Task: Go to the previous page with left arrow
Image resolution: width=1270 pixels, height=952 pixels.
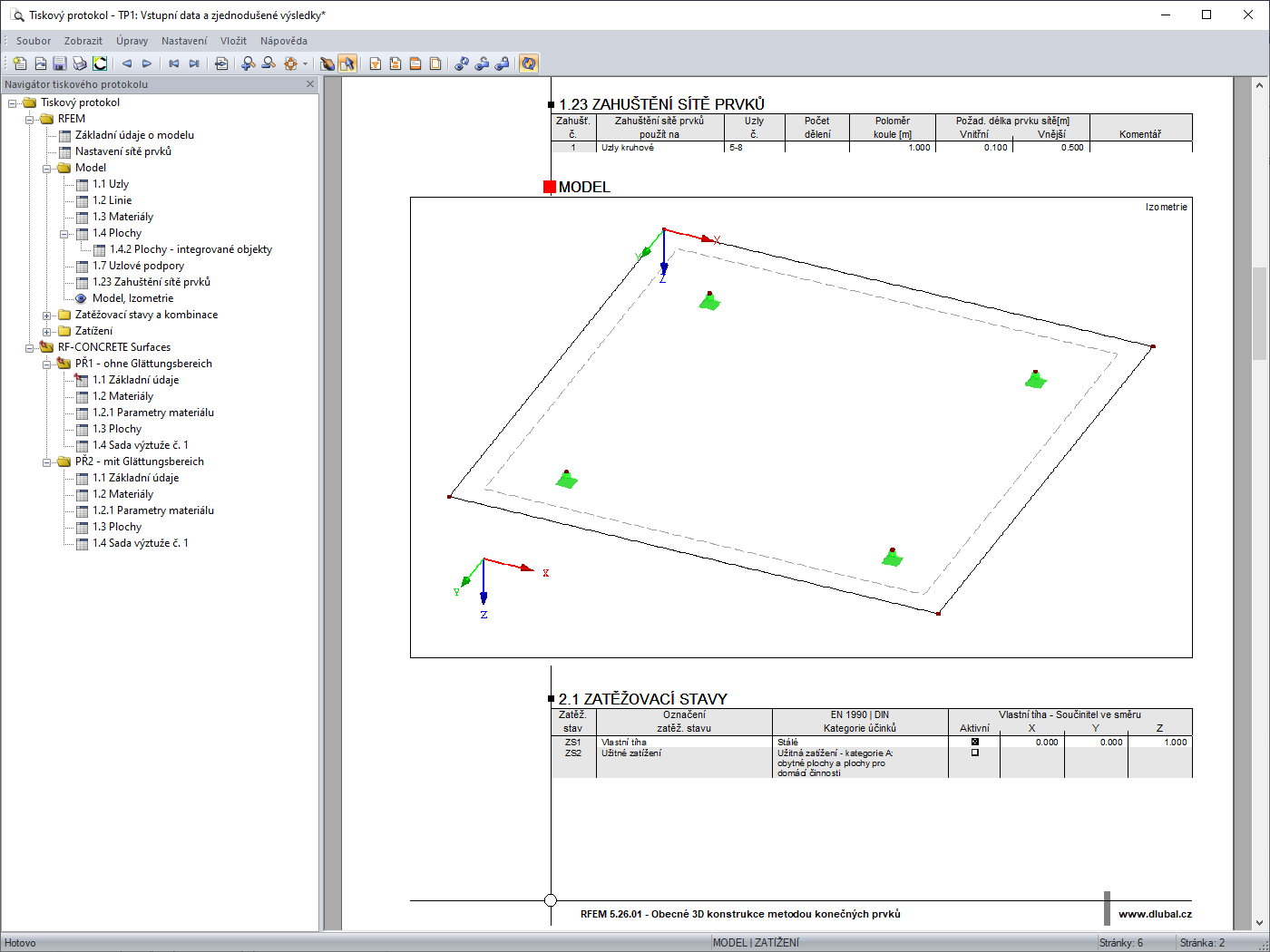Action: click(127, 63)
